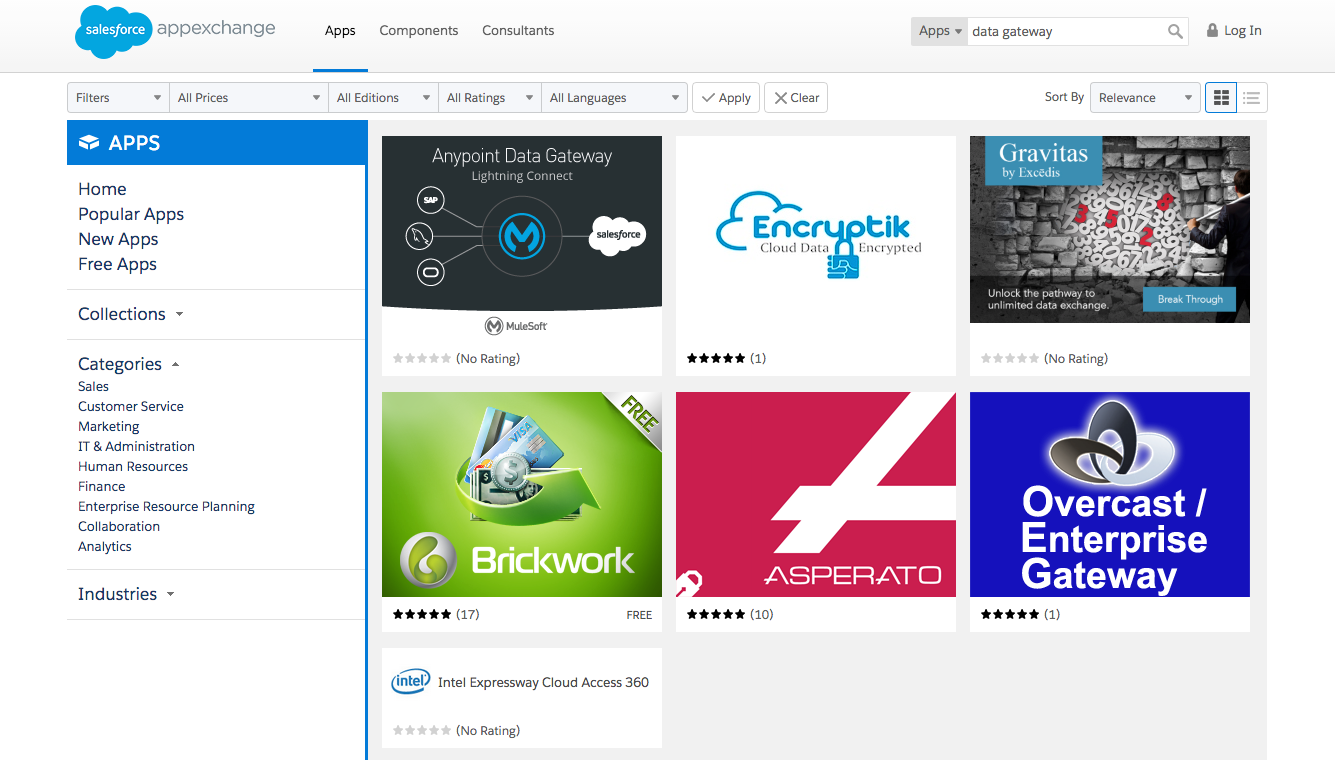Open the Asperato app tile
This screenshot has width=1335, height=777.
tap(816, 512)
